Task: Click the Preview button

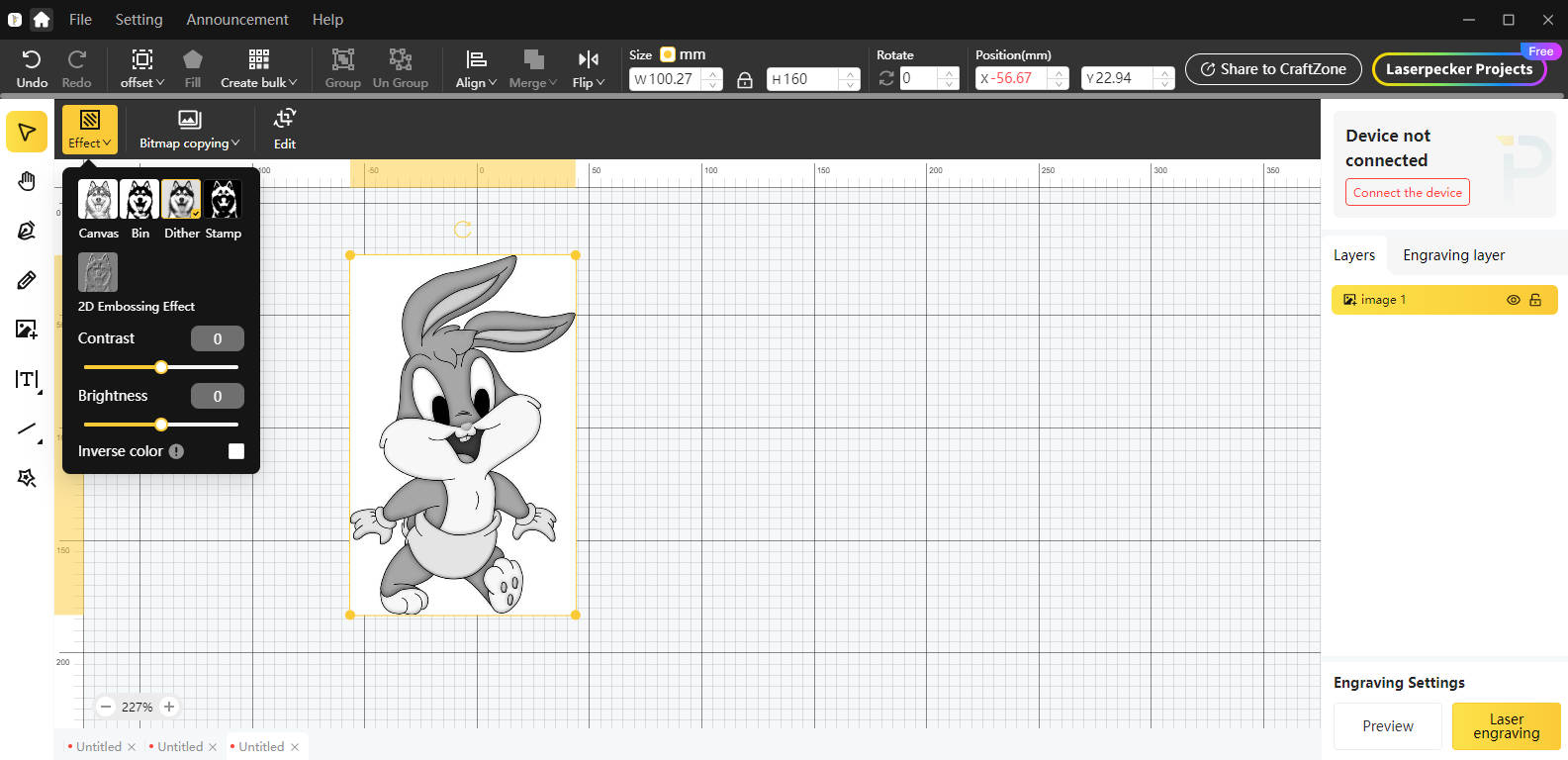Action: pos(1388,726)
